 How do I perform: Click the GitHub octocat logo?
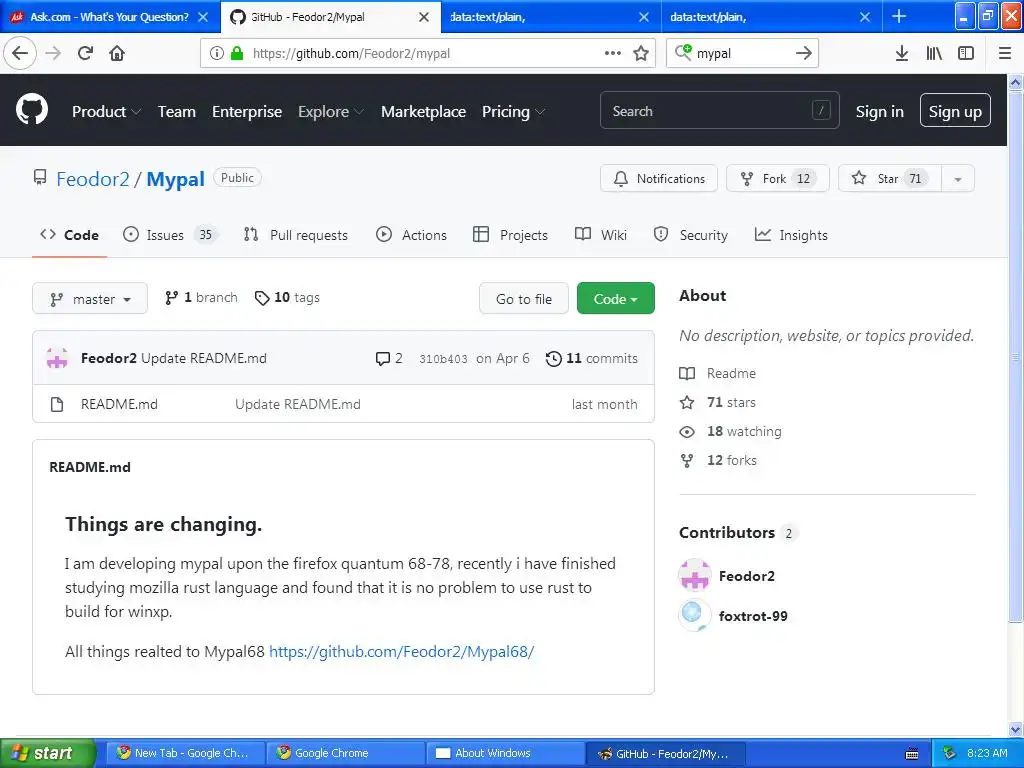(x=32, y=110)
